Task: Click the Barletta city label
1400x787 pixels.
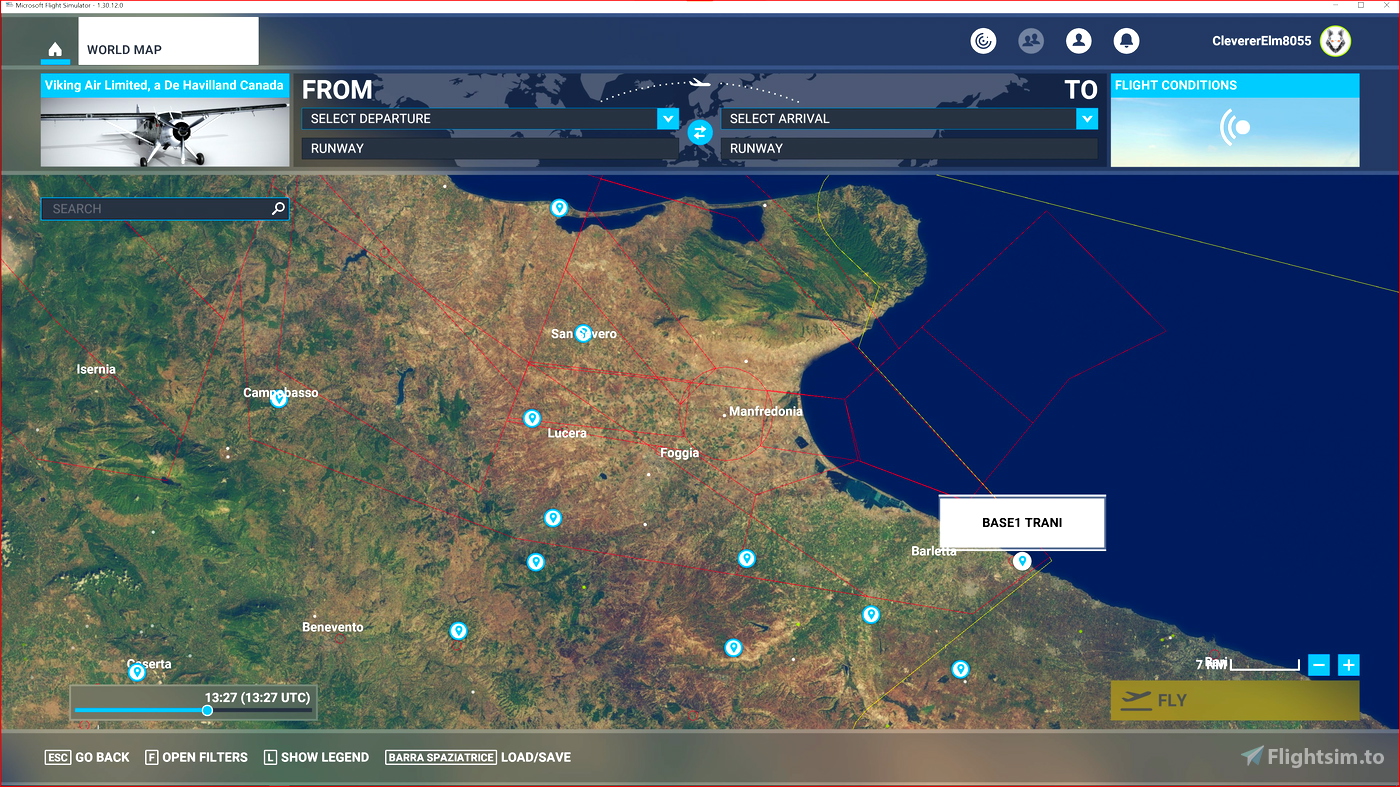Action: pos(934,551)
